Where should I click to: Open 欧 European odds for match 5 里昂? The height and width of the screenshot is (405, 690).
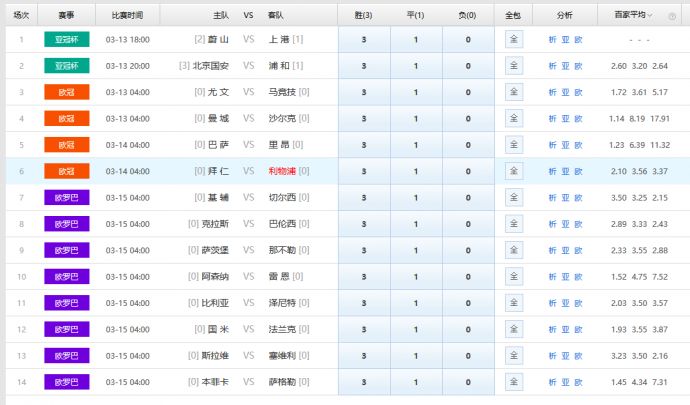point(578,145)
